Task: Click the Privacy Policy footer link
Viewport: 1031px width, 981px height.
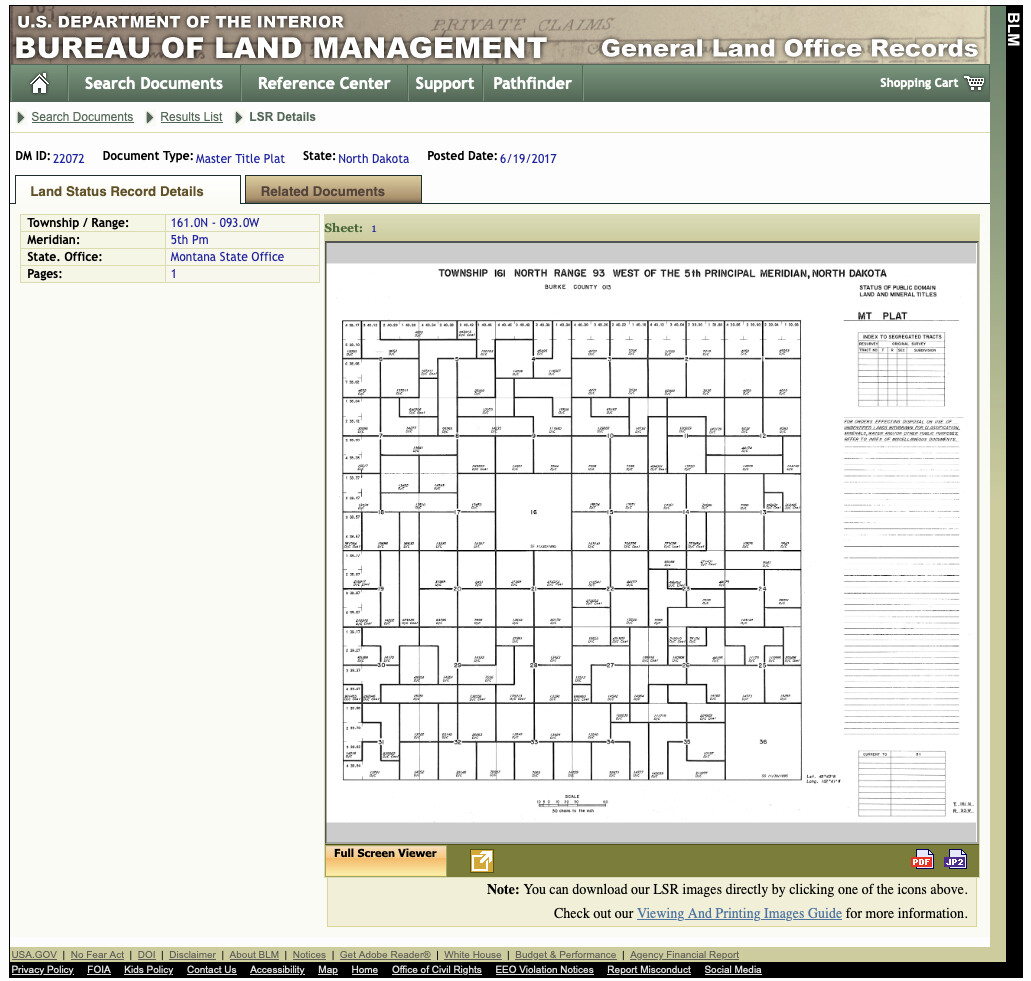Action: click(x=42, y=970)
